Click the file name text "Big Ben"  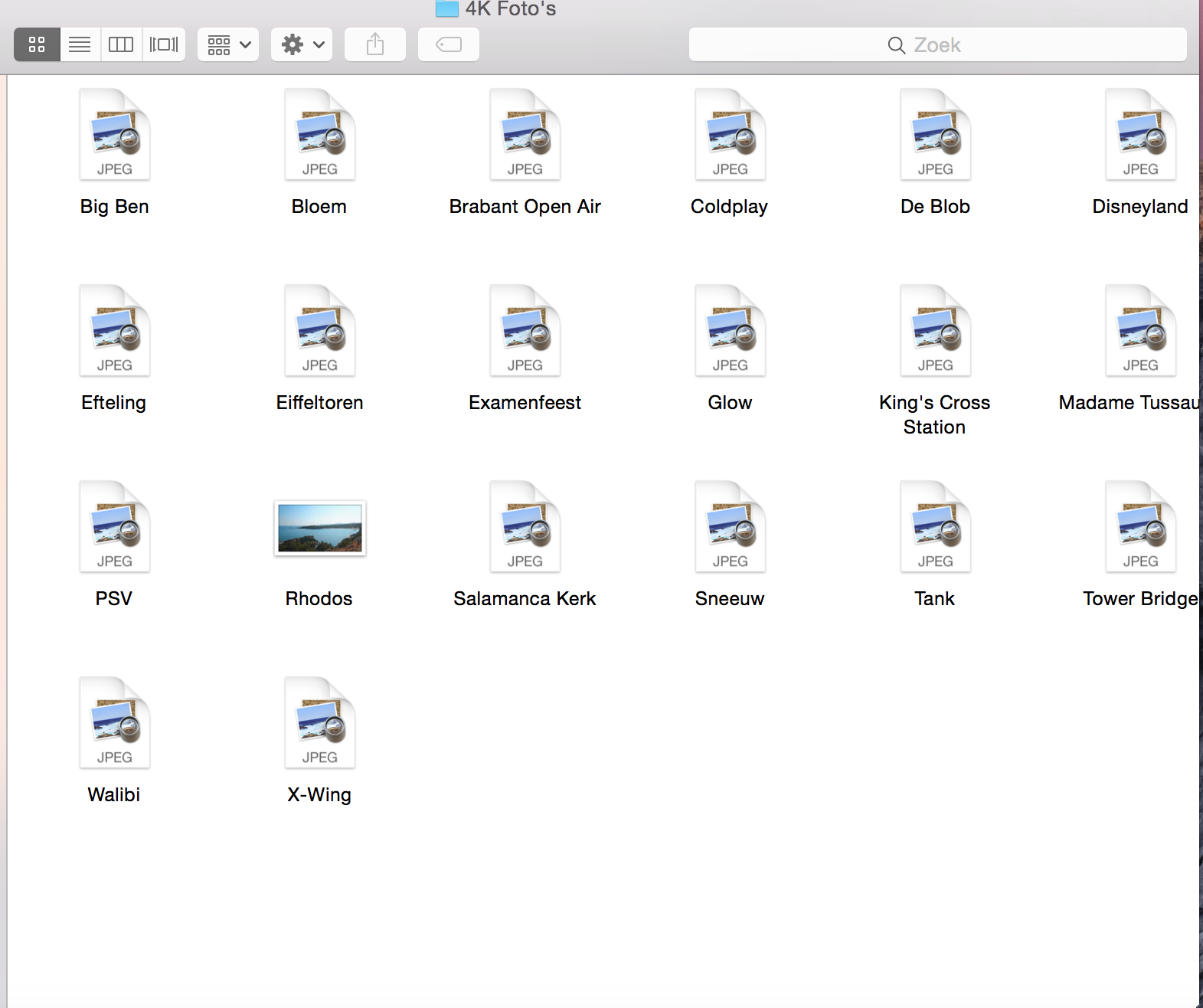[114, 207]
